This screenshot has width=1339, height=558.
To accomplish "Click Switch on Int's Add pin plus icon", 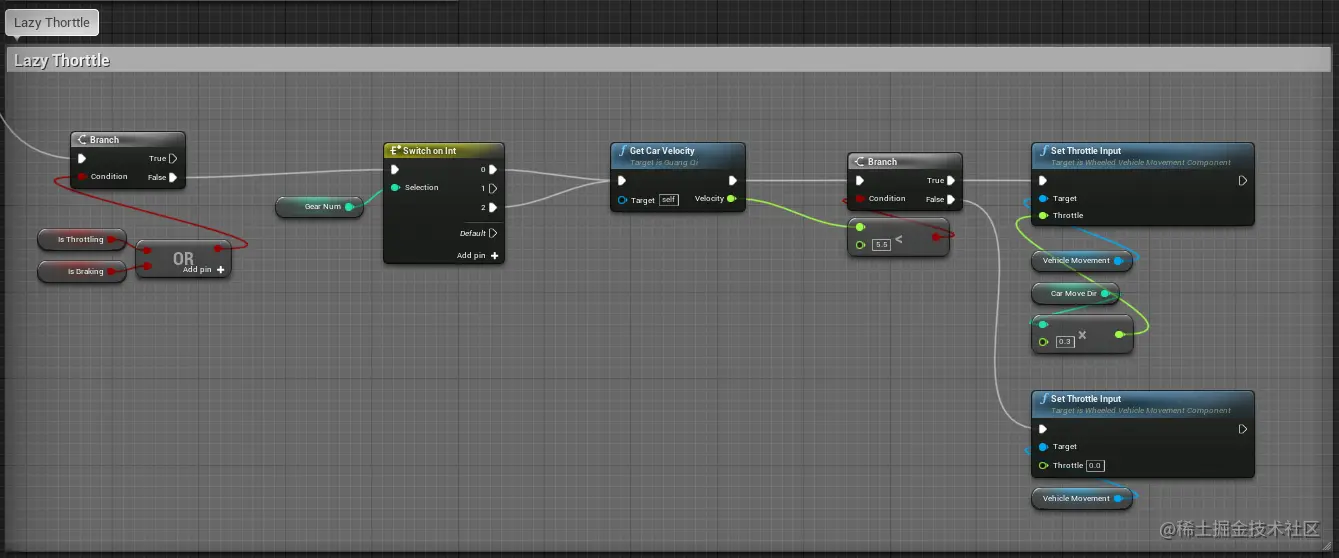I will (494, 256).
